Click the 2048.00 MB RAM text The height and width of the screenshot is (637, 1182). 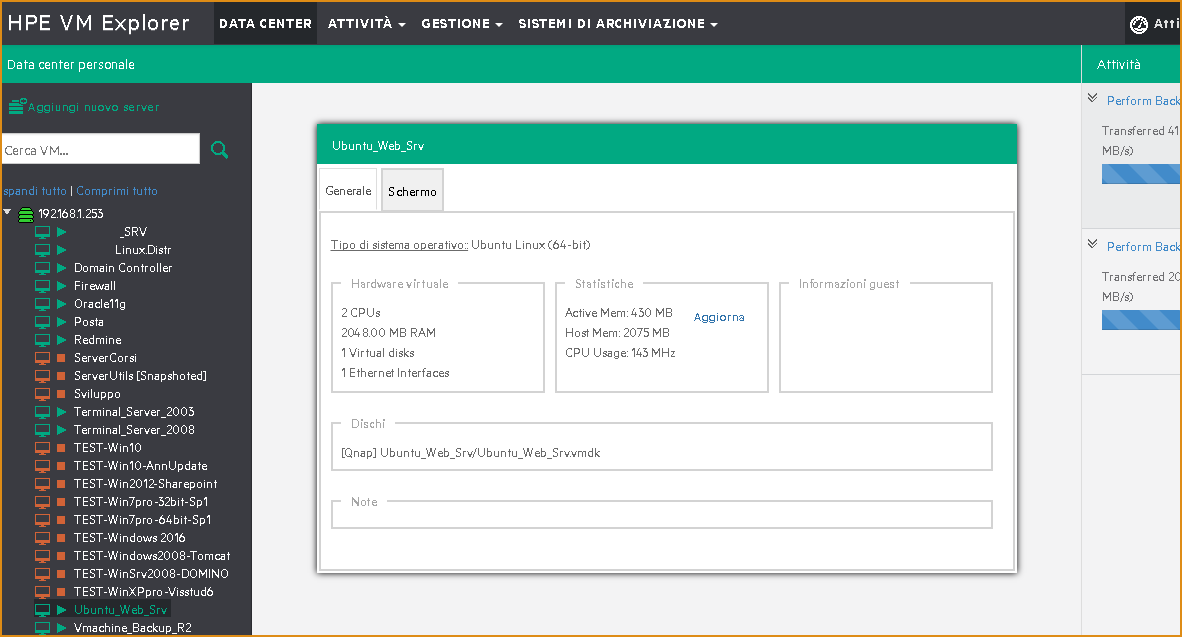(x=388, y=332)
